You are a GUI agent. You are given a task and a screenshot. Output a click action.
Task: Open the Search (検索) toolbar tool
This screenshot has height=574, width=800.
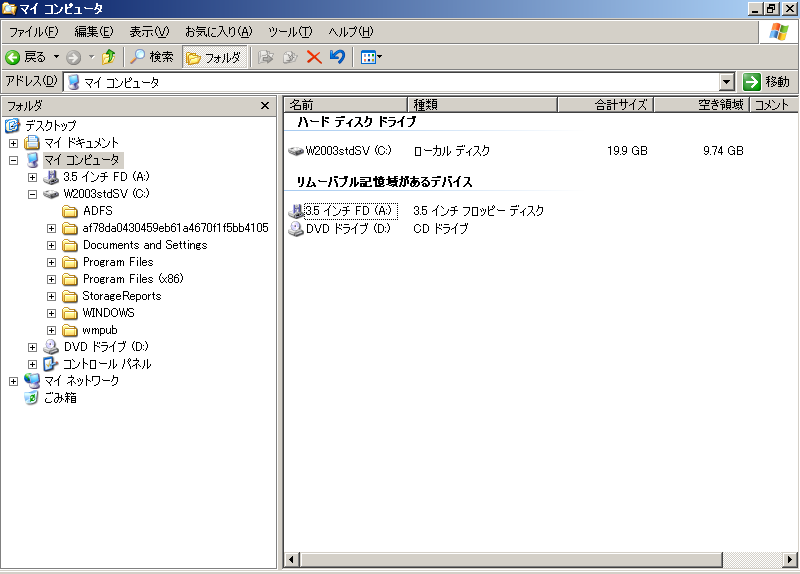tap(153, 57)
